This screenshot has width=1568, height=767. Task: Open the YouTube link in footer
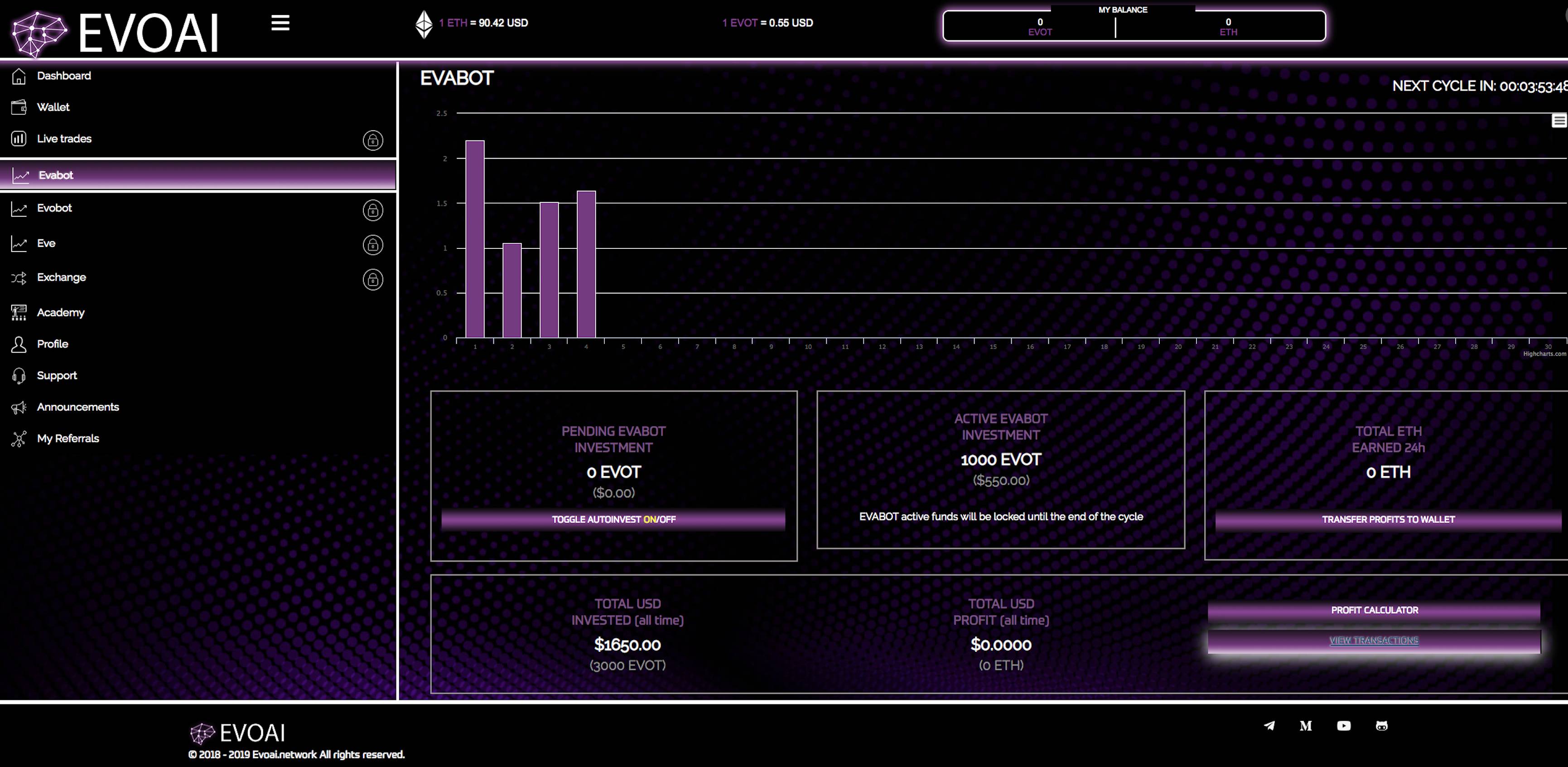pos(1344,726)
